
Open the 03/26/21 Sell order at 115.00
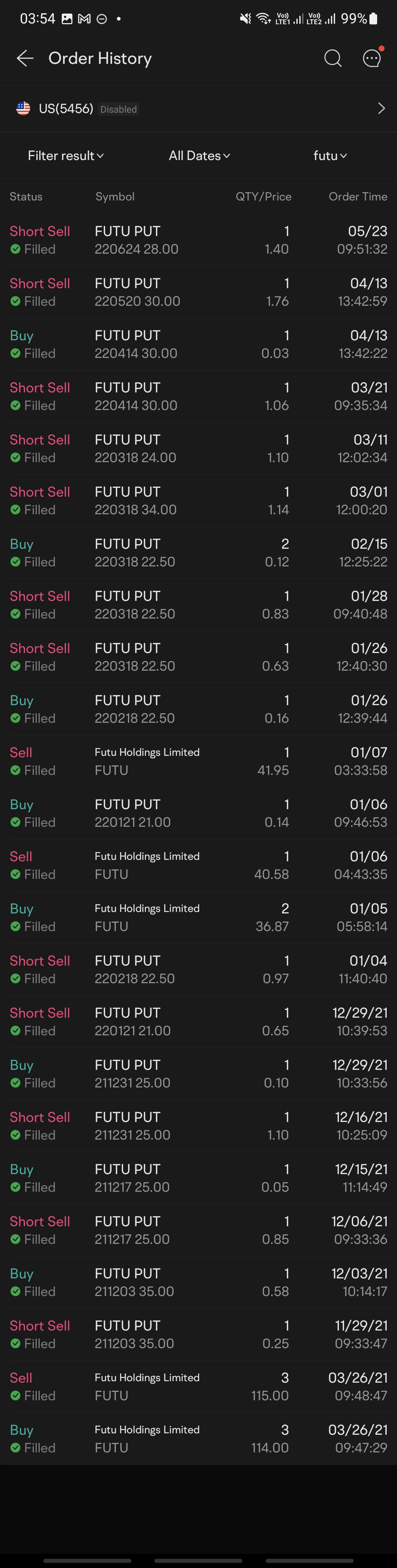[x=198, y=1387]
